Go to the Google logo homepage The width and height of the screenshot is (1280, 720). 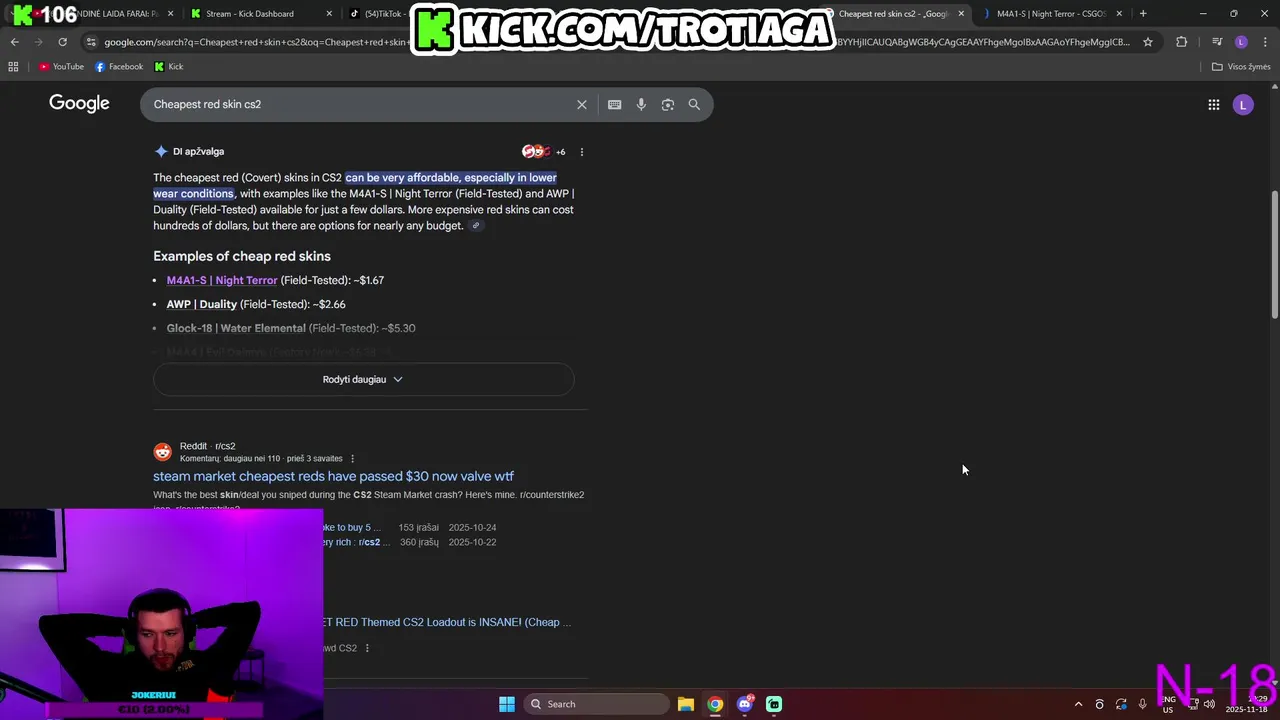click(x=79, y=104)
